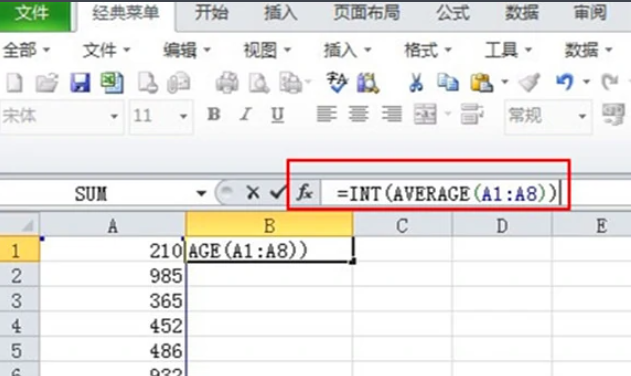This screenshot has width=631, height=376.
Task: Open the 格式 menu dropdown
Action: click(x=428, y=50)
